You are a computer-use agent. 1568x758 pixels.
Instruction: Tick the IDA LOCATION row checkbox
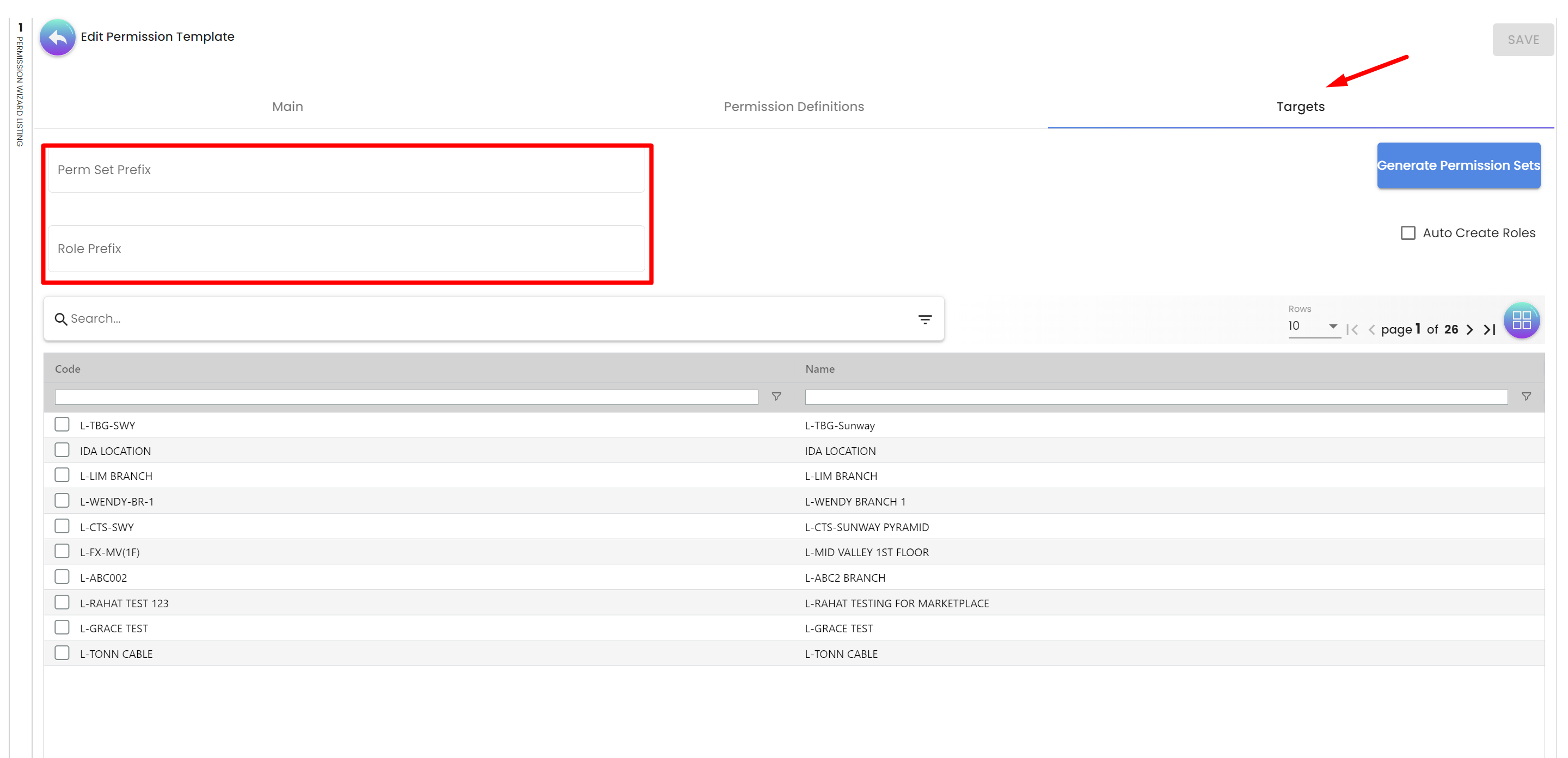coord(62,449)
